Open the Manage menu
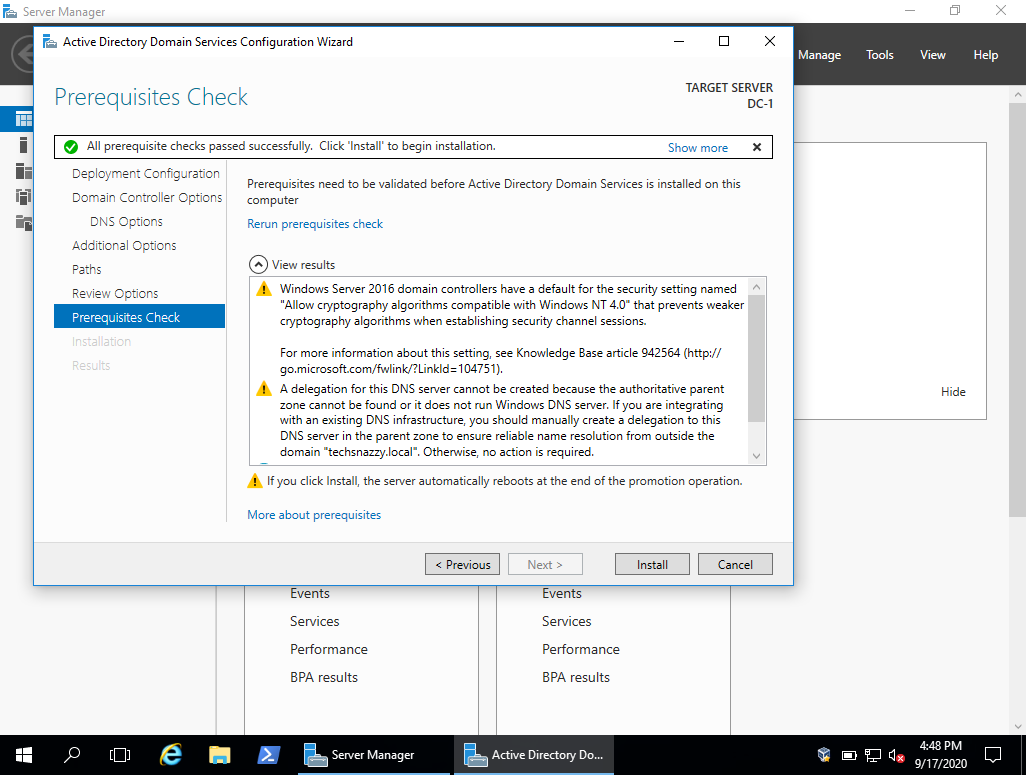The image size is (1026, 775). coord(819,55)
